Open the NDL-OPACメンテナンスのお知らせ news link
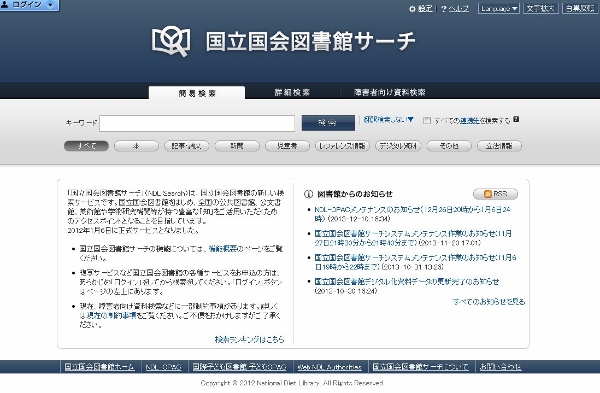The image size is (600, 393). [412, 214]
